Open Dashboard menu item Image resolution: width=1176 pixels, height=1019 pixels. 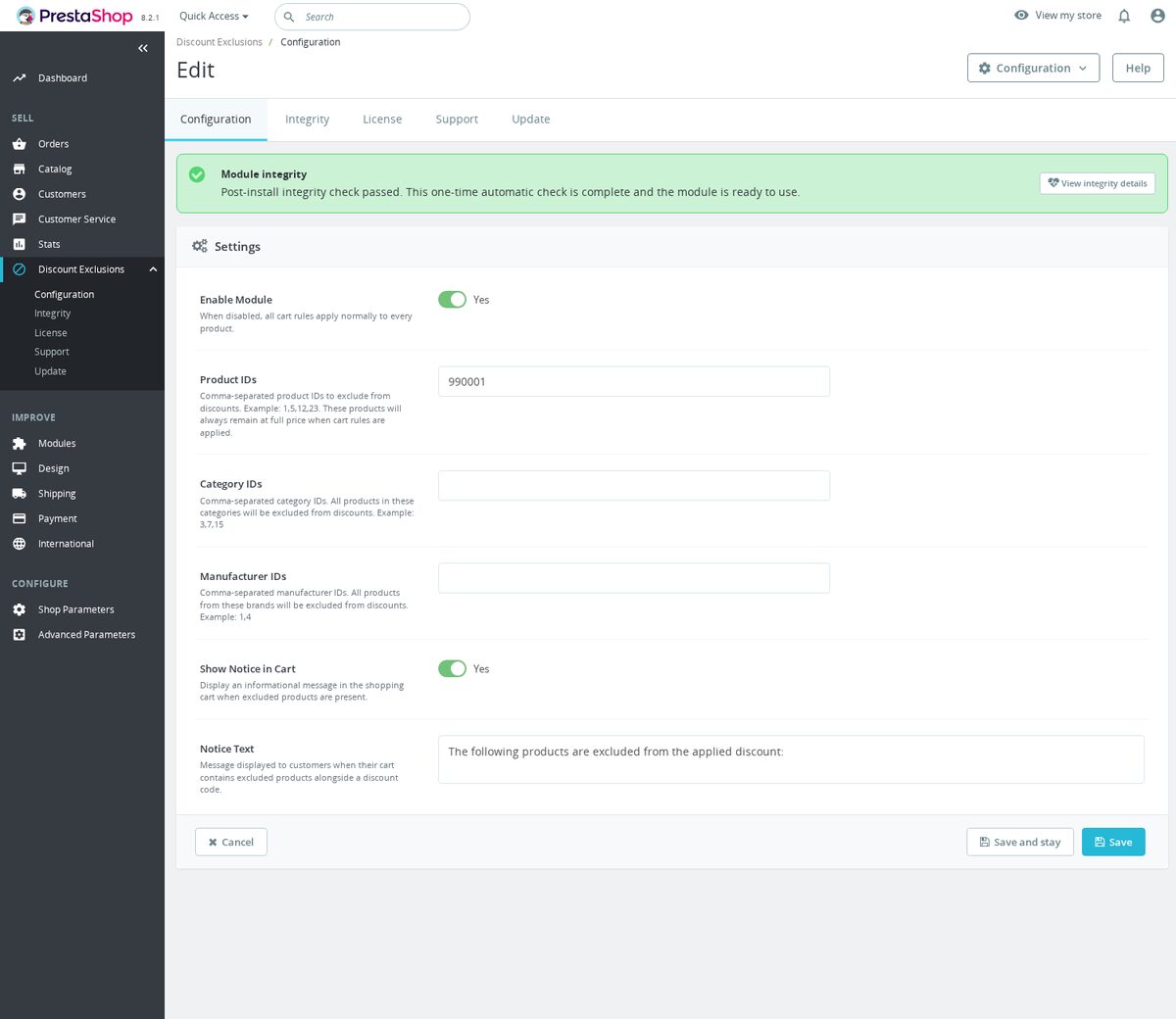coord(82,78)
